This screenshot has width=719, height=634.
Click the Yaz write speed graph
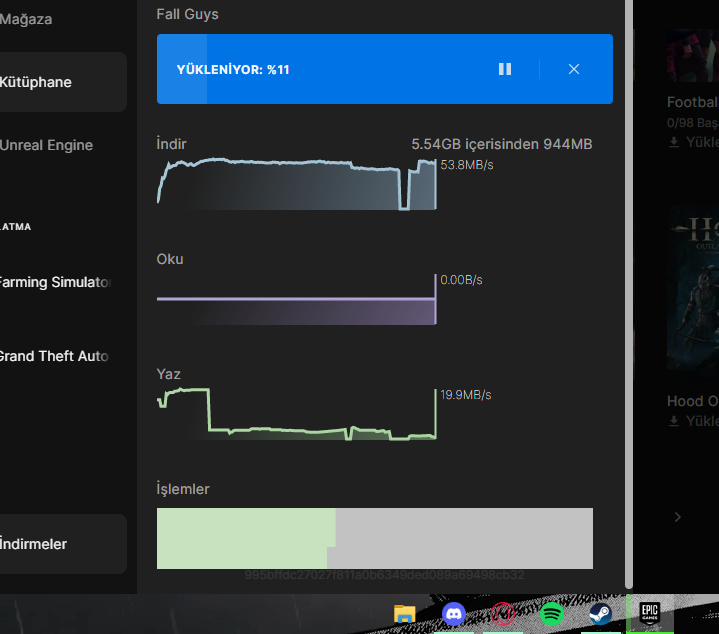click(296, 414)
